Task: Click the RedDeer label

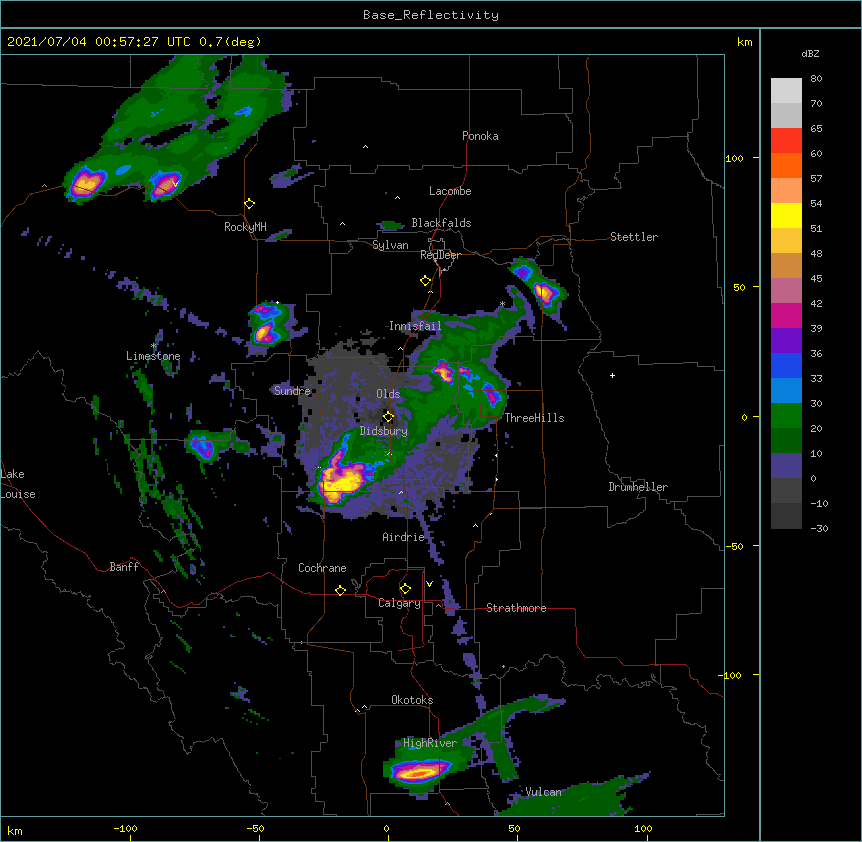Action: [x=440, y=255]
